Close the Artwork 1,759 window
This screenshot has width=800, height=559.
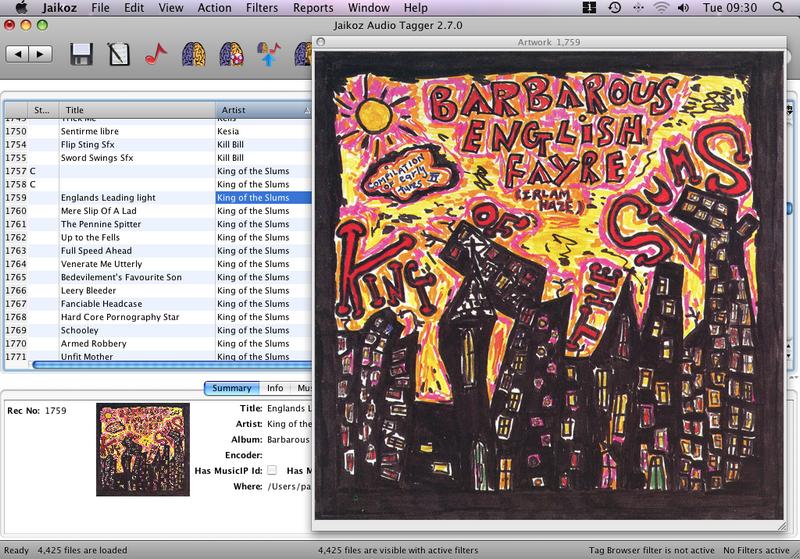click(x=321, y=42)
